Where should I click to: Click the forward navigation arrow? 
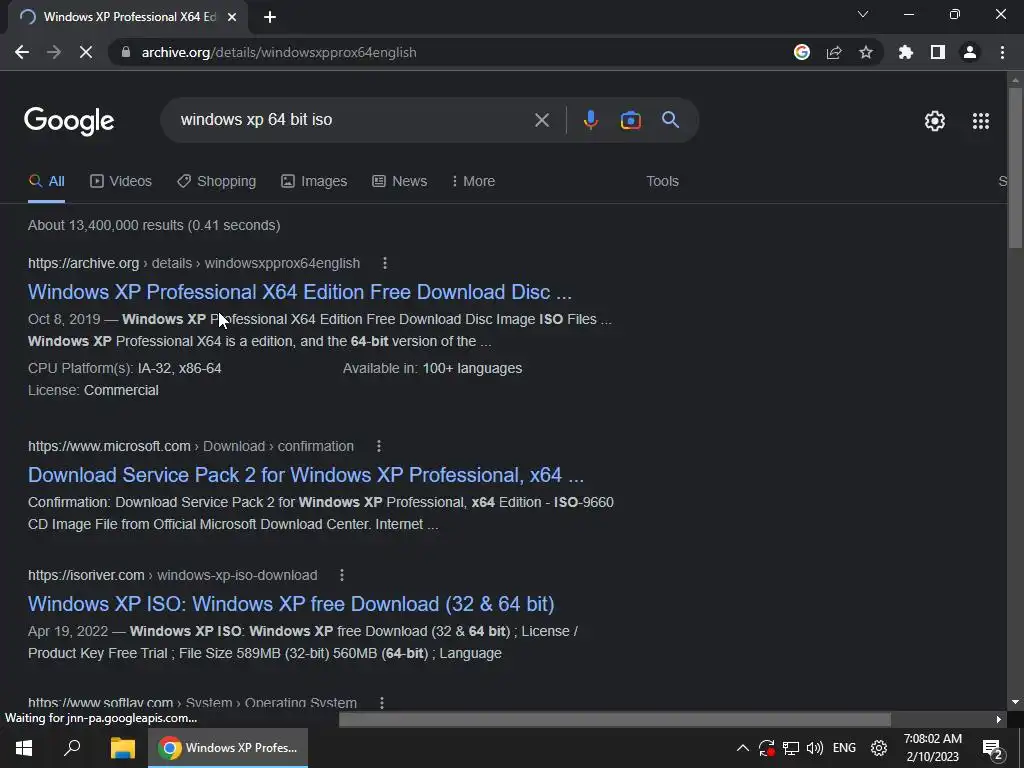tap(54, 52)
